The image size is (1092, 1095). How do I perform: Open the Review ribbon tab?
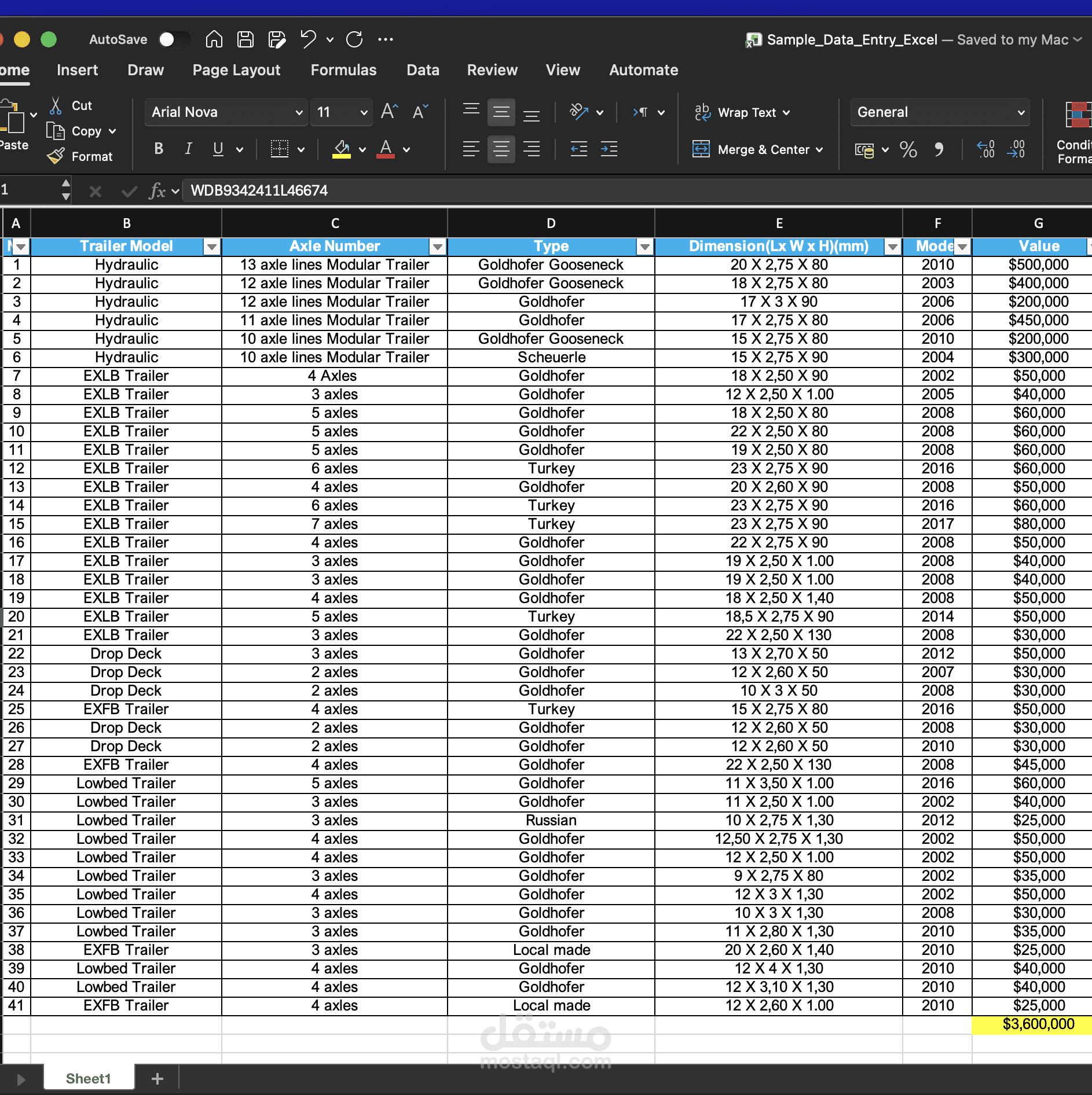point(492,70)
